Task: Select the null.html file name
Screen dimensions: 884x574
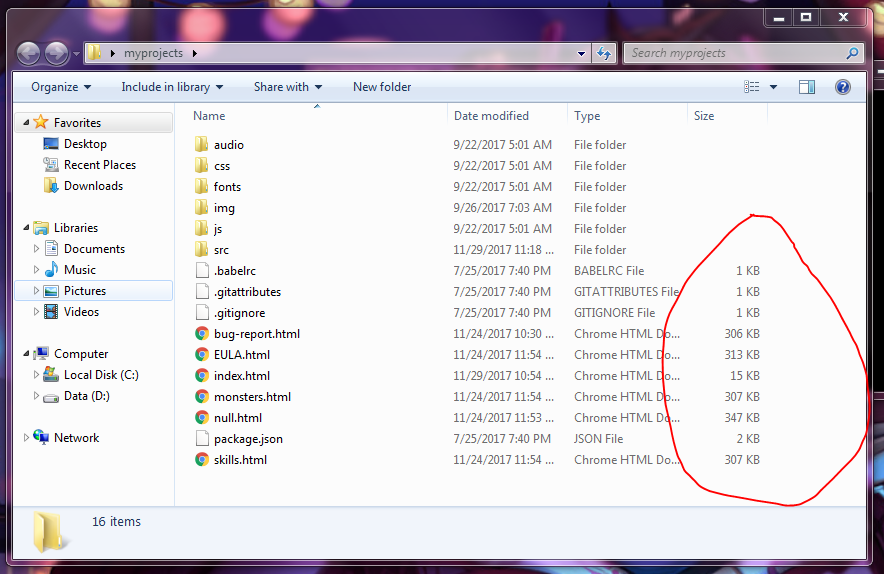Action: pos(238,418)
